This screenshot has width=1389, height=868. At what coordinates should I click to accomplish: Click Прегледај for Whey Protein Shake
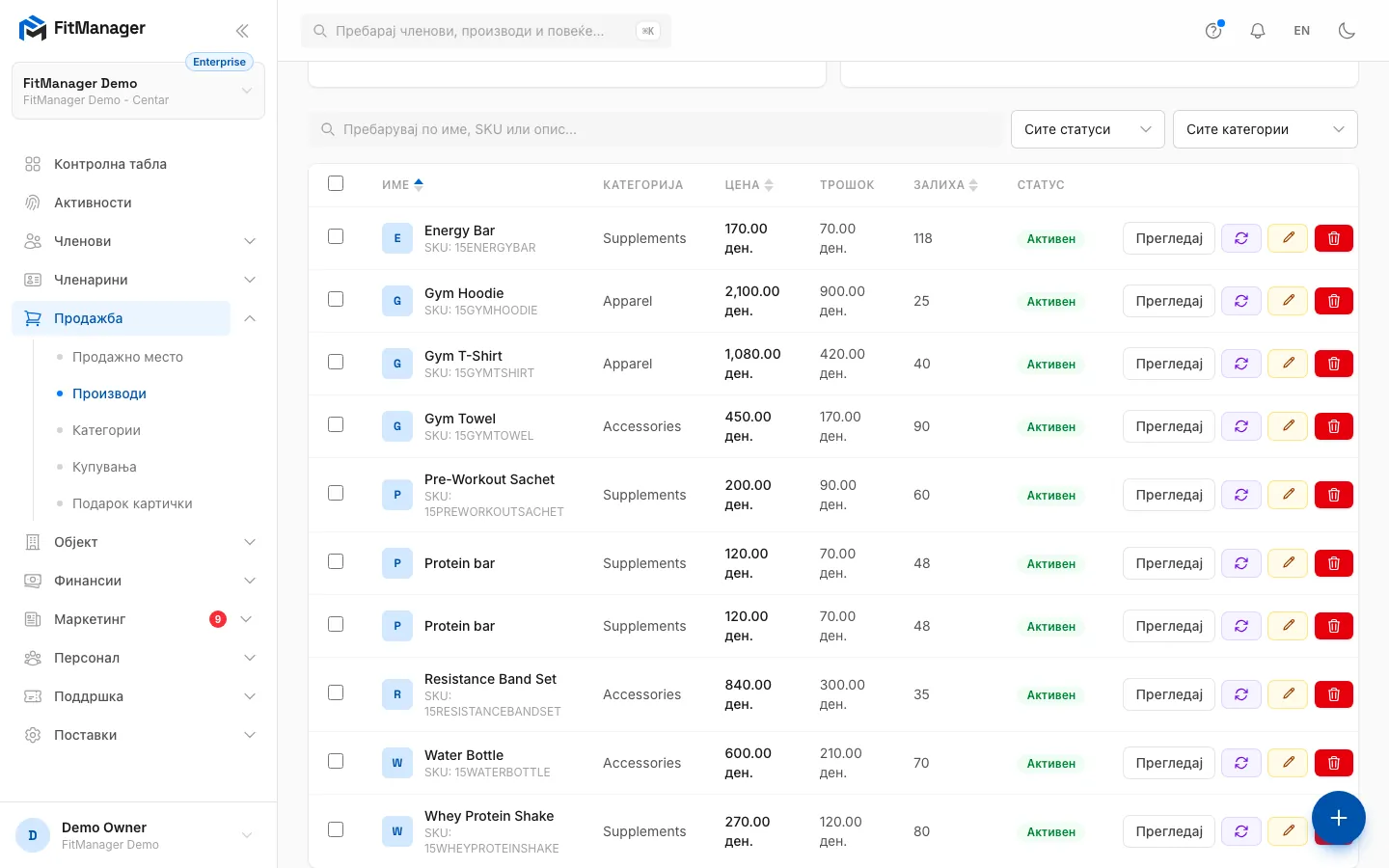point(1169,831)
